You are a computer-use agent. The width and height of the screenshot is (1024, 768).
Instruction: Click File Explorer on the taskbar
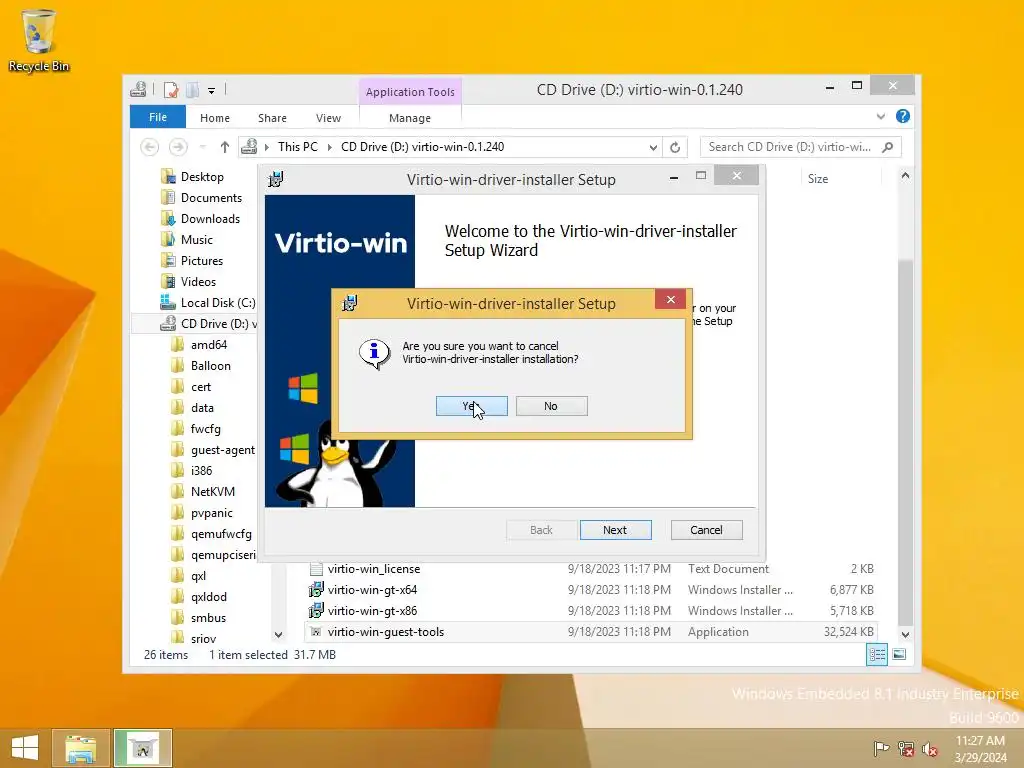coord(80,748)
